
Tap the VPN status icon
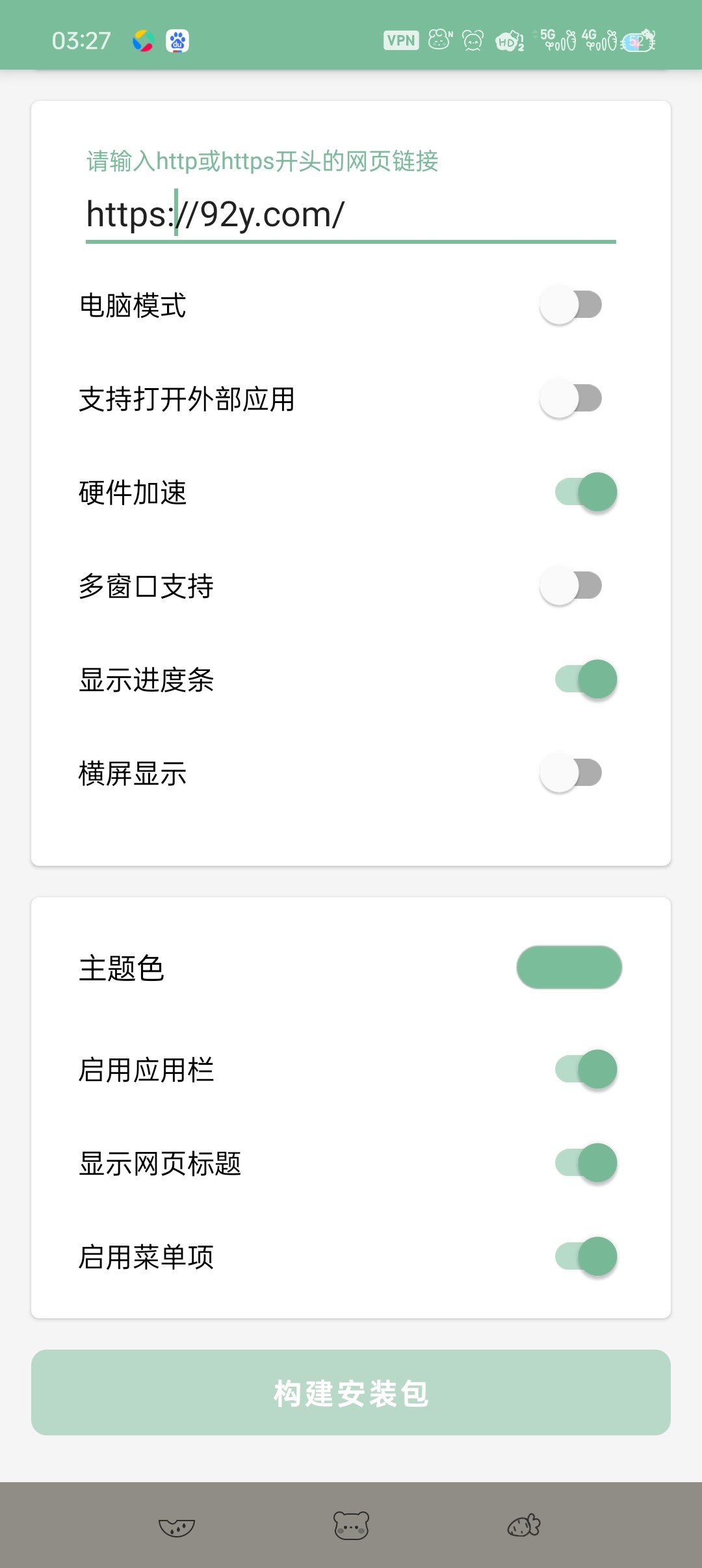coord(401,40)
